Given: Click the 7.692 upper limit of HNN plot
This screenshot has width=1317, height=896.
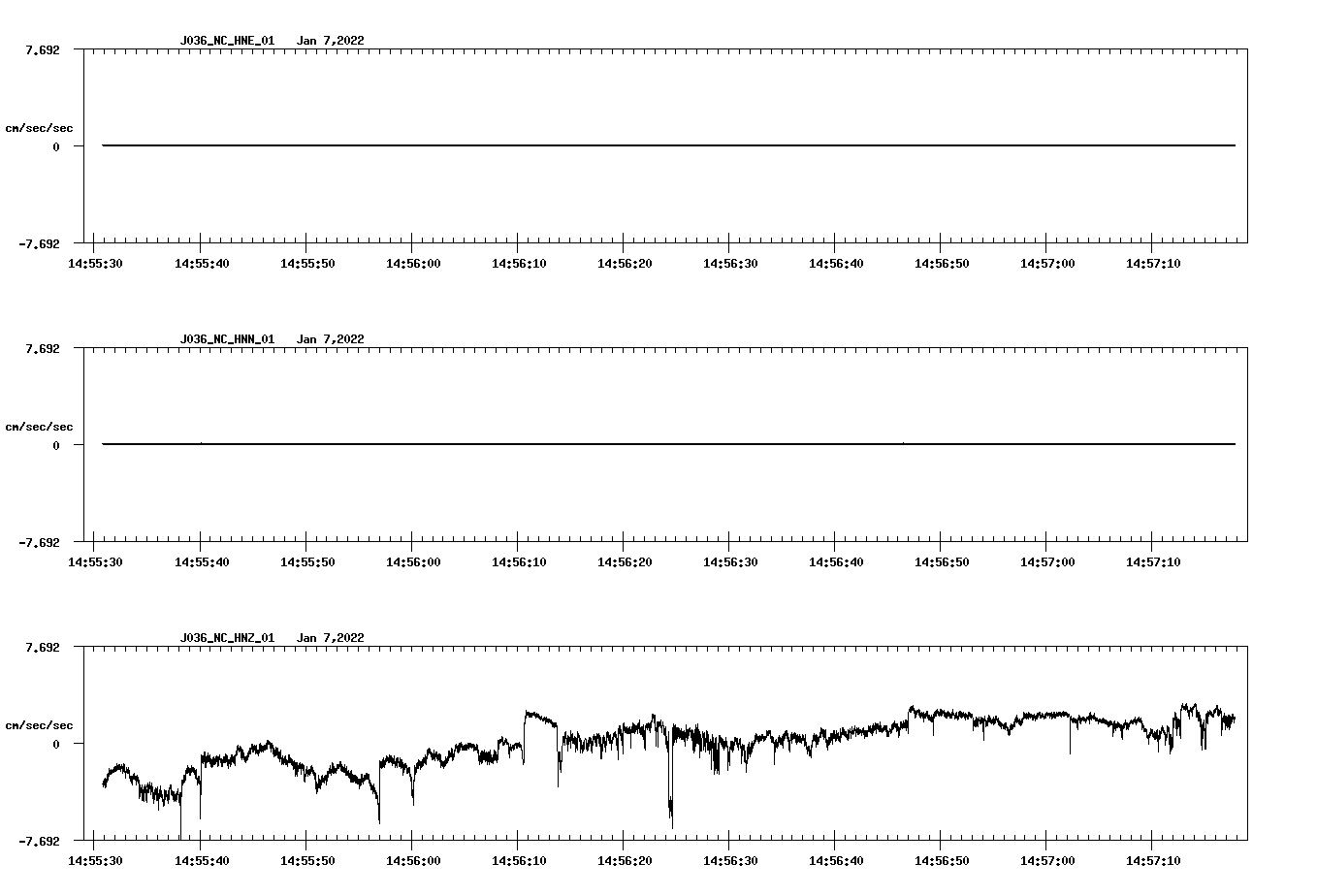Looking at the screenshot, I should click(42, 348).
